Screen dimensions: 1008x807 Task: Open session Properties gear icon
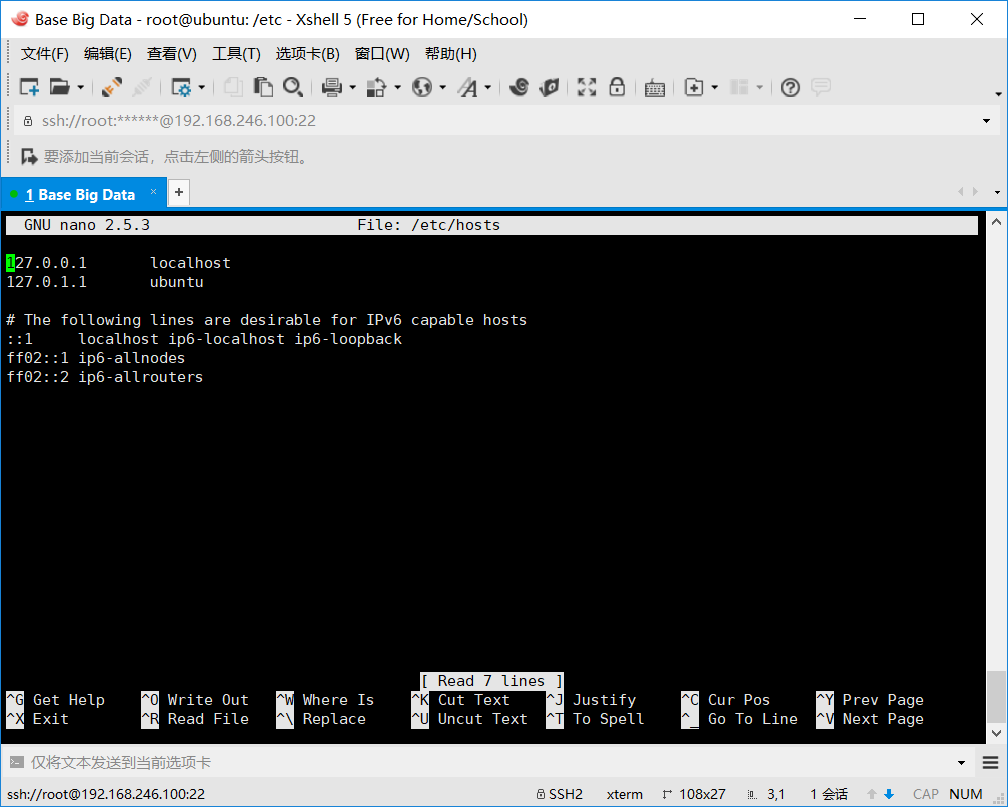pyautogui.click(x=181, y=87)
